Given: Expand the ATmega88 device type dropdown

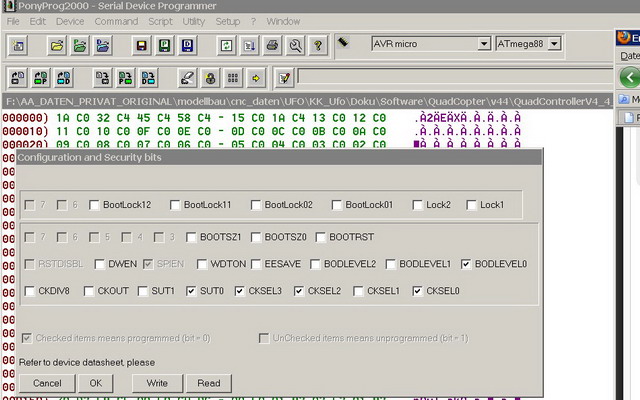Looking at the screenshot, I should [x=554, y=44].
